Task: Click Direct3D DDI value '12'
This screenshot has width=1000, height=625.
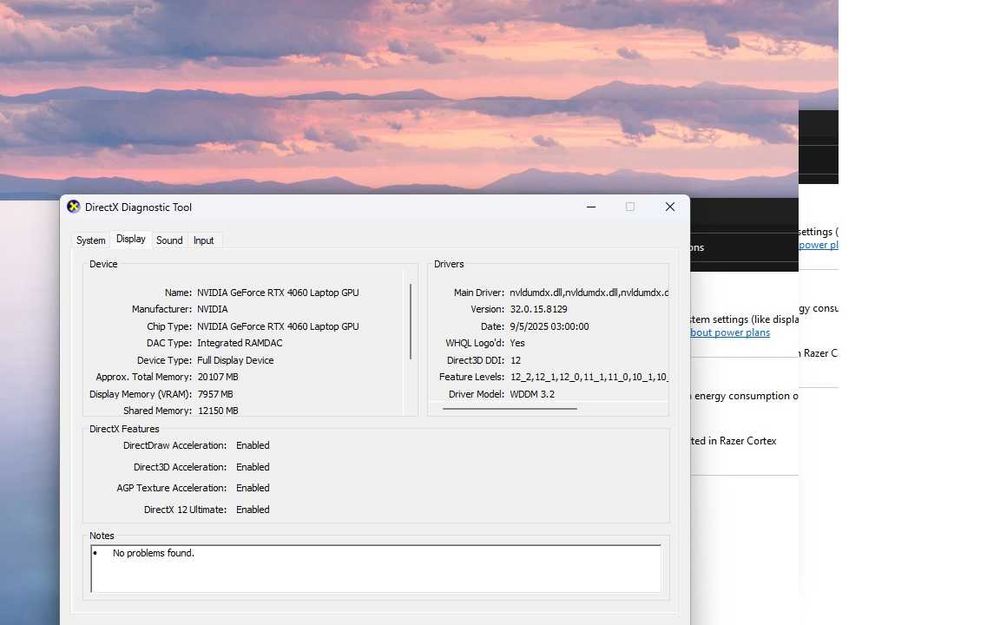Action: [515, 360]
